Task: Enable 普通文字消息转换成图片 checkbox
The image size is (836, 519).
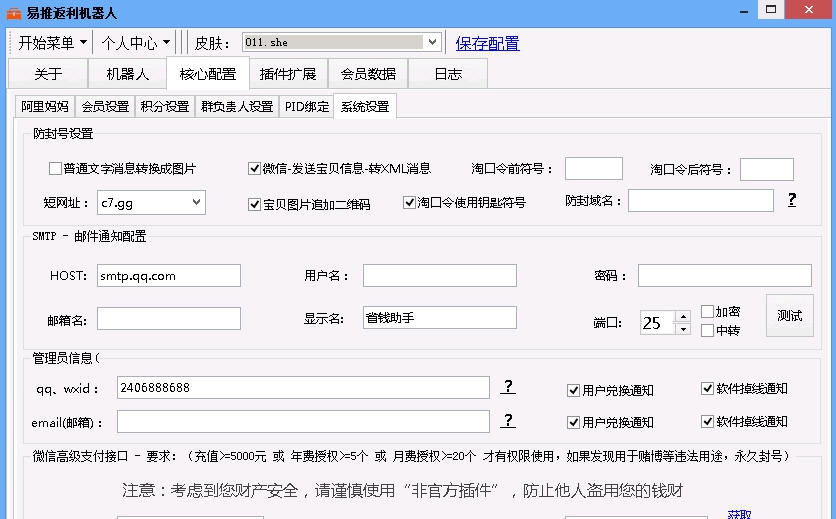Action: [x=55, y=169]
